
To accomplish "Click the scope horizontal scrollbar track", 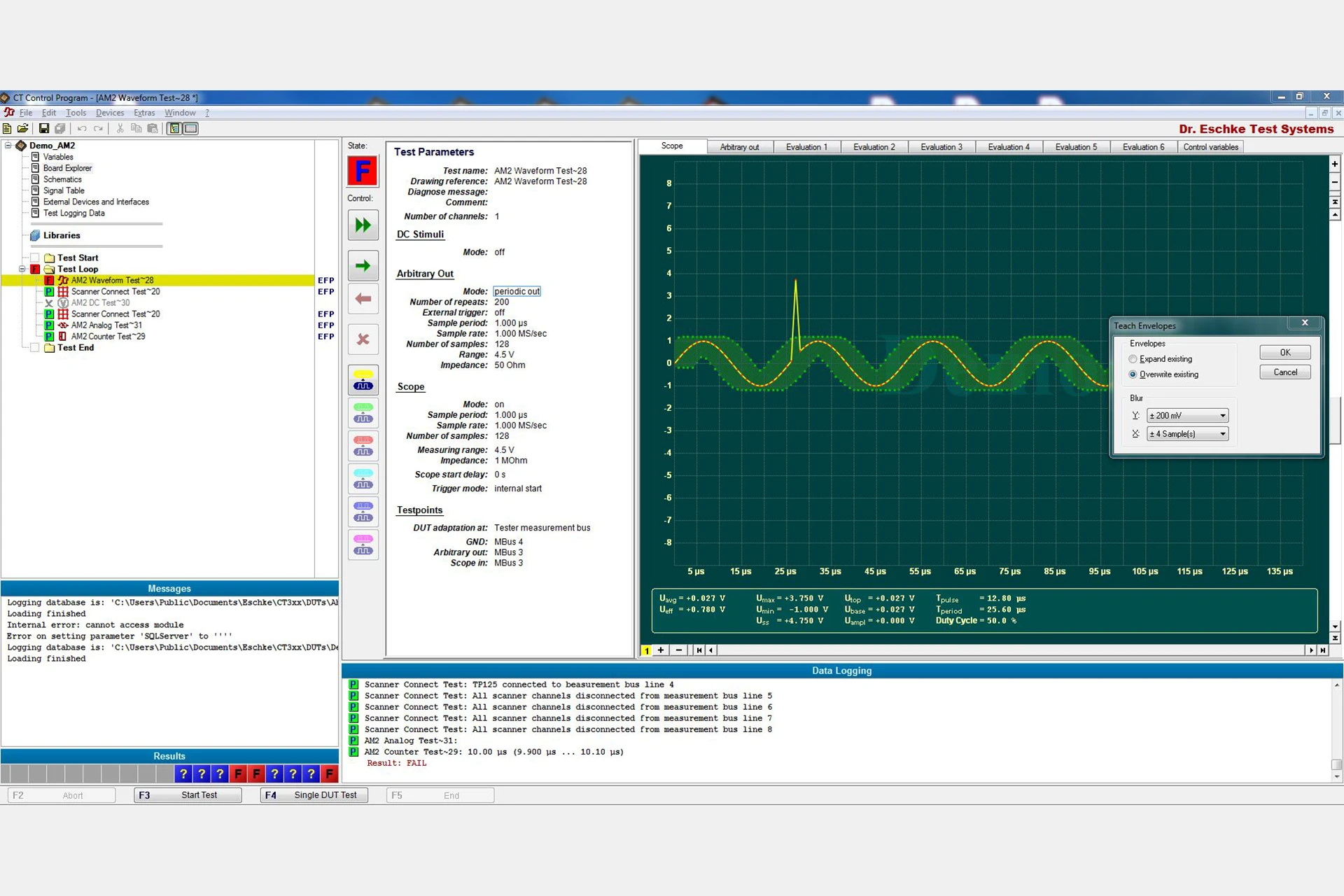I will 1008,650.
